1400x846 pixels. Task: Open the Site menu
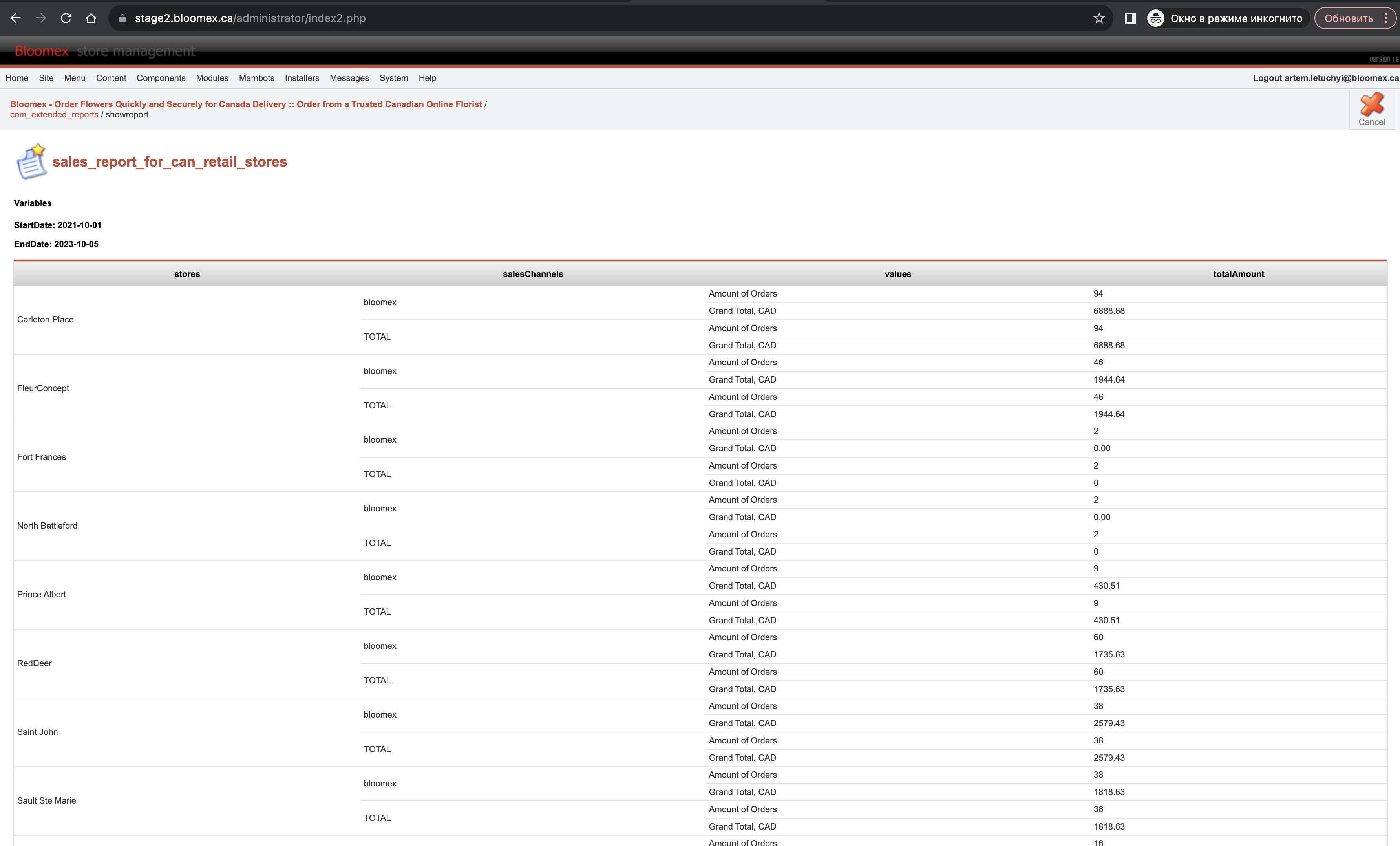[46, 78]
